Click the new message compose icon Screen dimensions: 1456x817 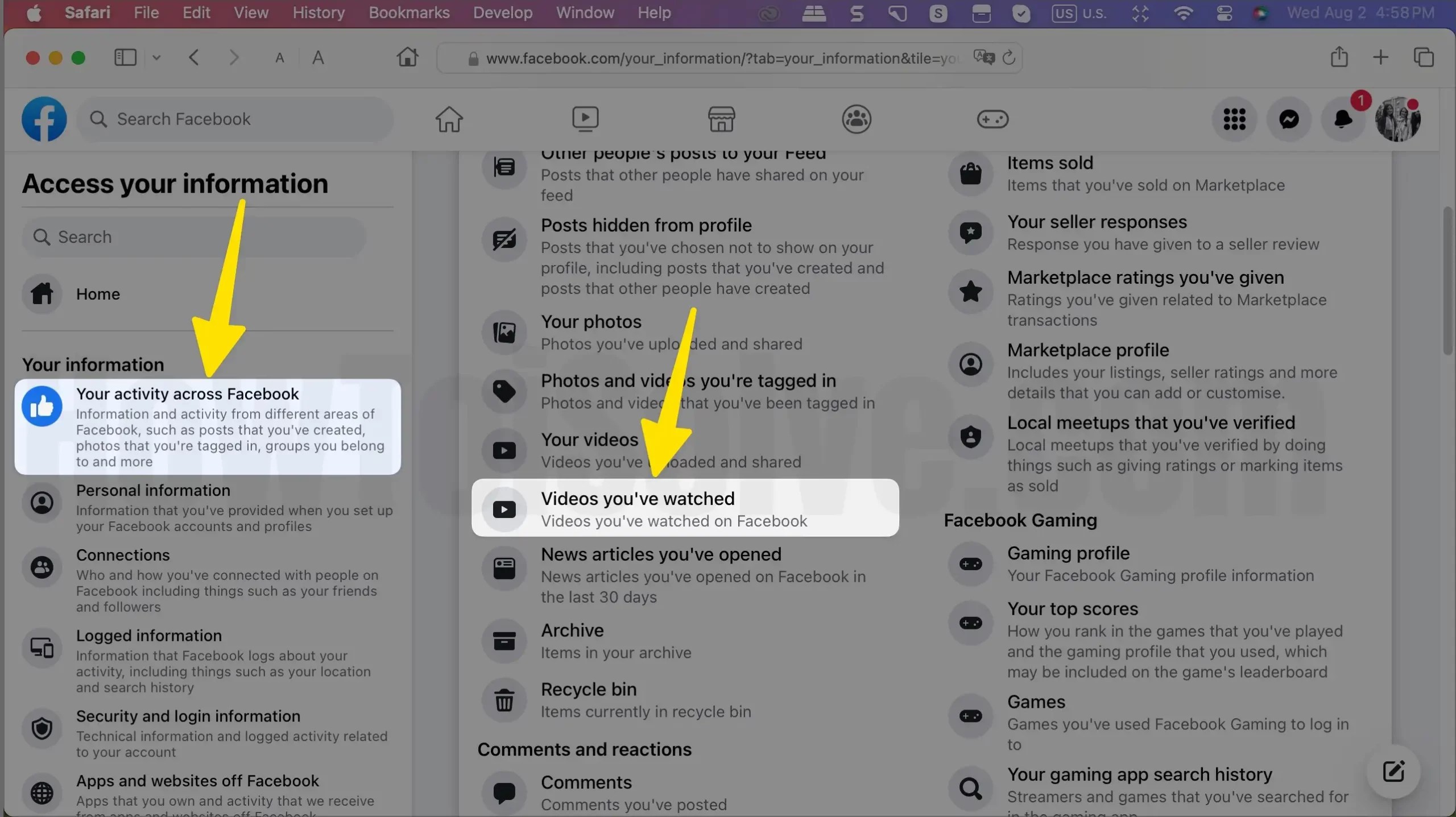(1393, 772)
